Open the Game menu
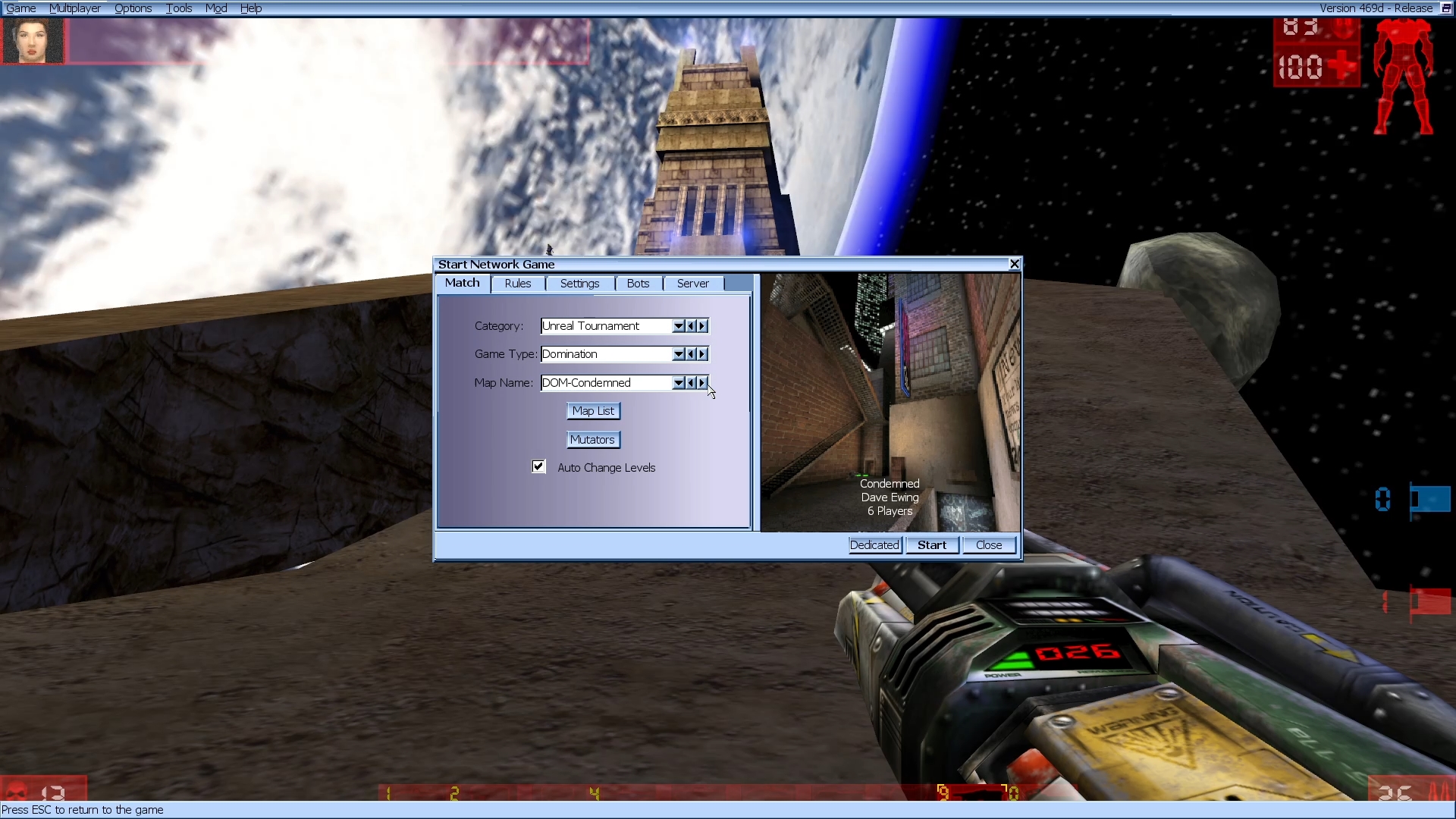The width and height of the screenshot is (1456, 819). [20, 8]
